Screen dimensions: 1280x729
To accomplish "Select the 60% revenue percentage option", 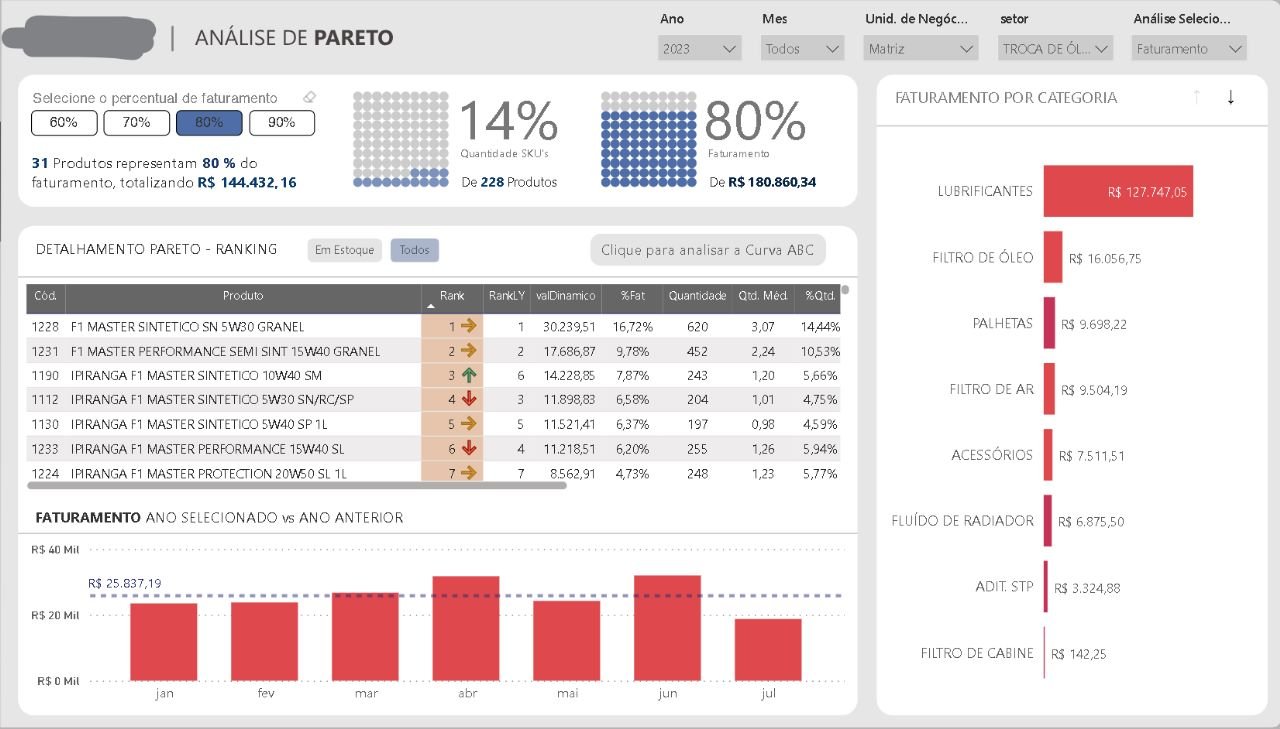I will (x=64, y=123).
